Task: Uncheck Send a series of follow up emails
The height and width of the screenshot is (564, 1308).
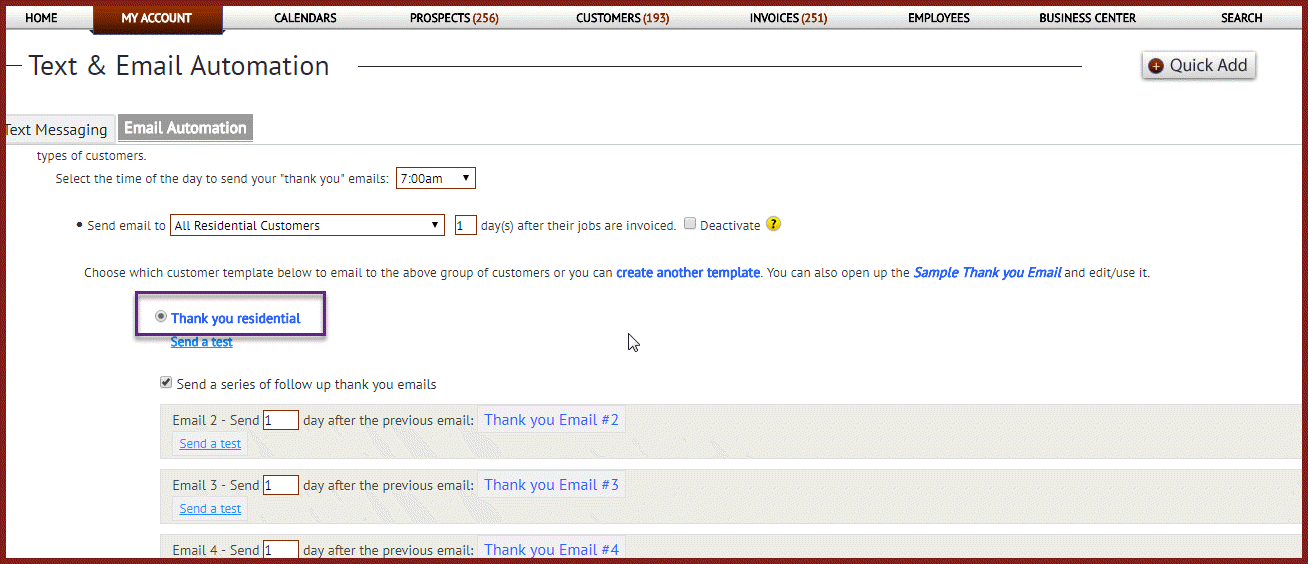Action: [x=166, y=382]
